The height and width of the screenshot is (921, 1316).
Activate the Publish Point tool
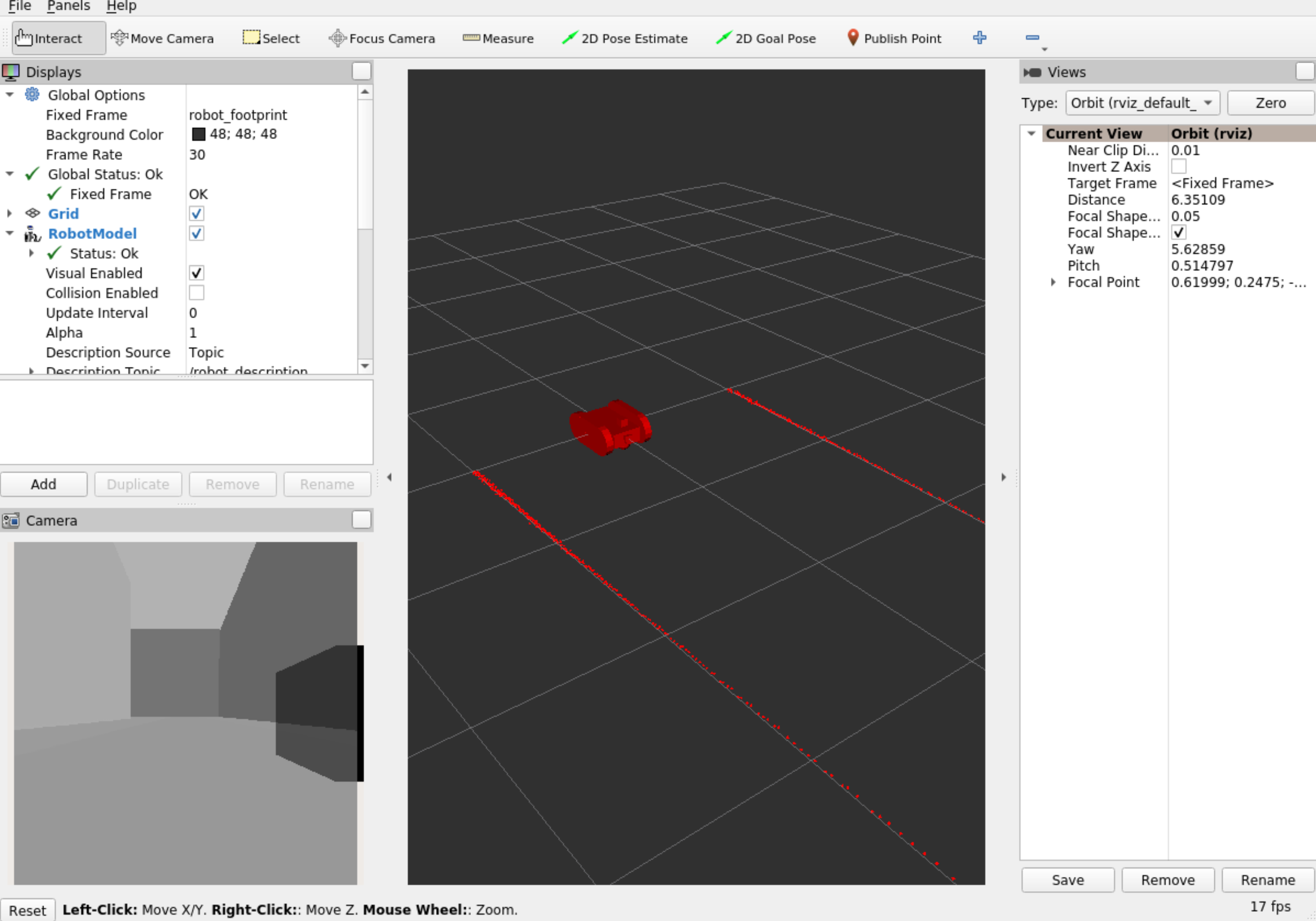point(894,38)
